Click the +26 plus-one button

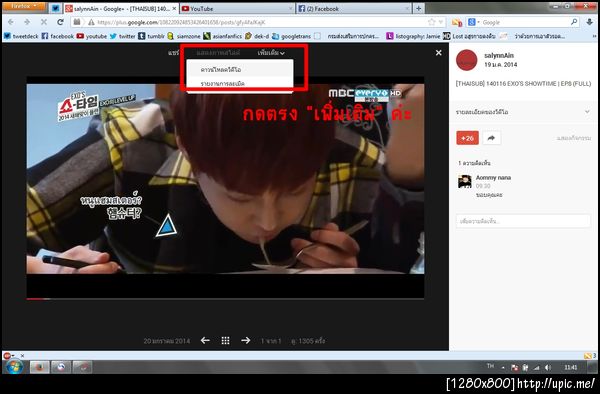[467, 138]
